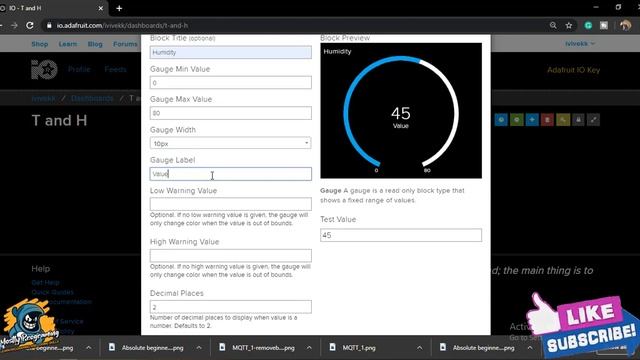Image resolution: width=640 pixels, height=360 pixels.
Task: Open a new browser tab with plus
Action: pos(119,8)
